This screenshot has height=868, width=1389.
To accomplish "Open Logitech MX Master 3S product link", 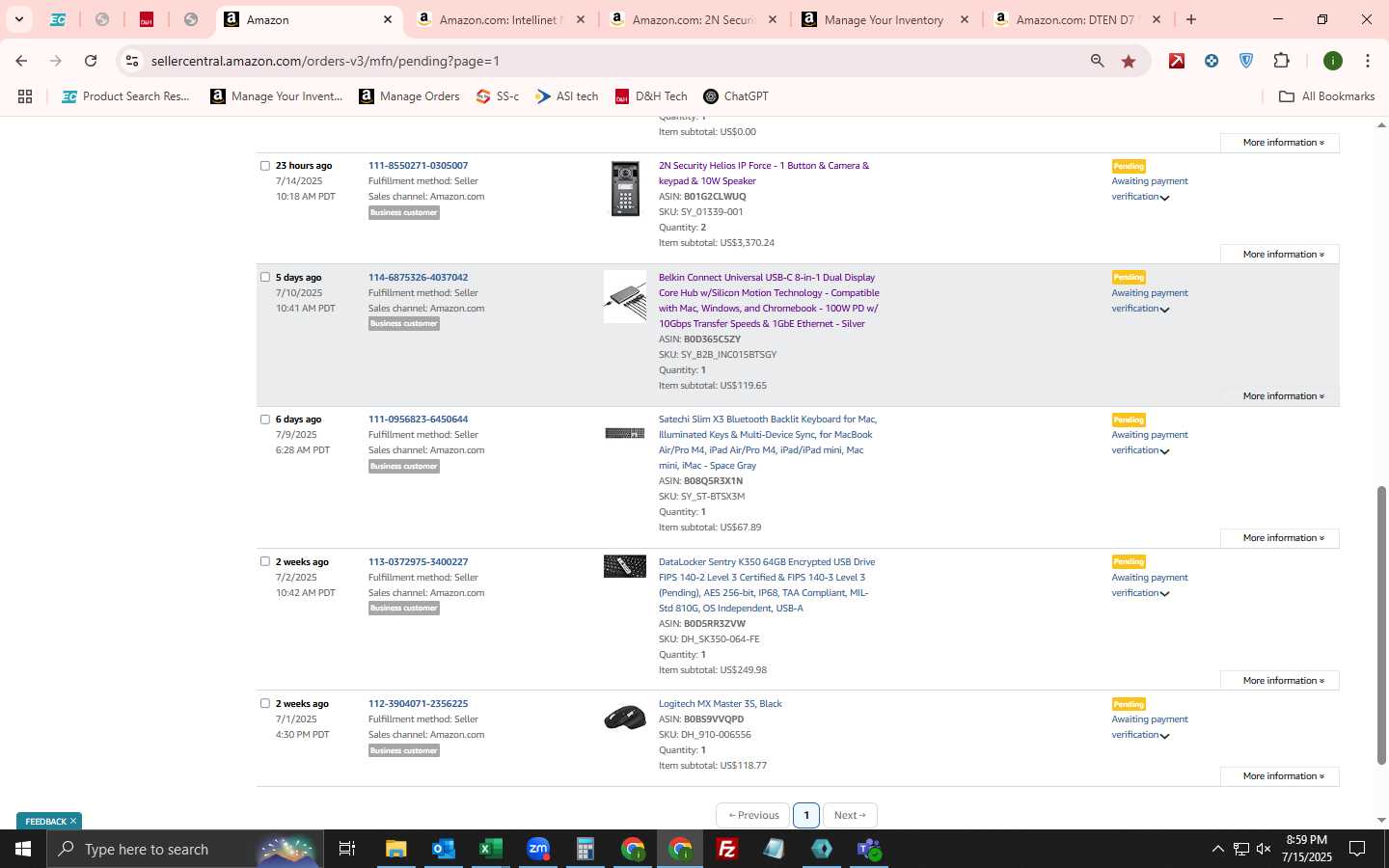I will click(720, 704).
